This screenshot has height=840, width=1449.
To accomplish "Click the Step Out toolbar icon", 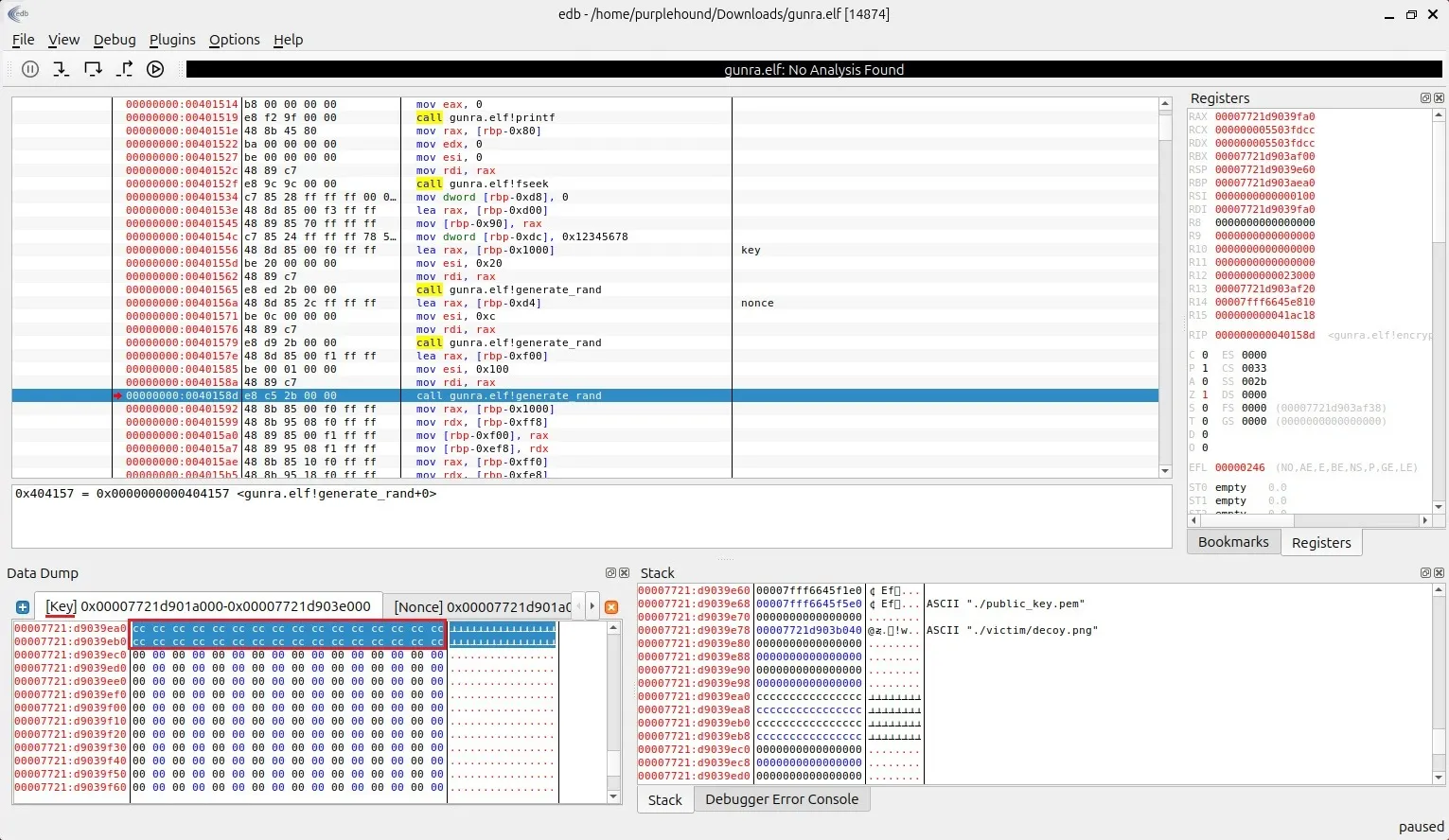I will (x=124, y=69).
